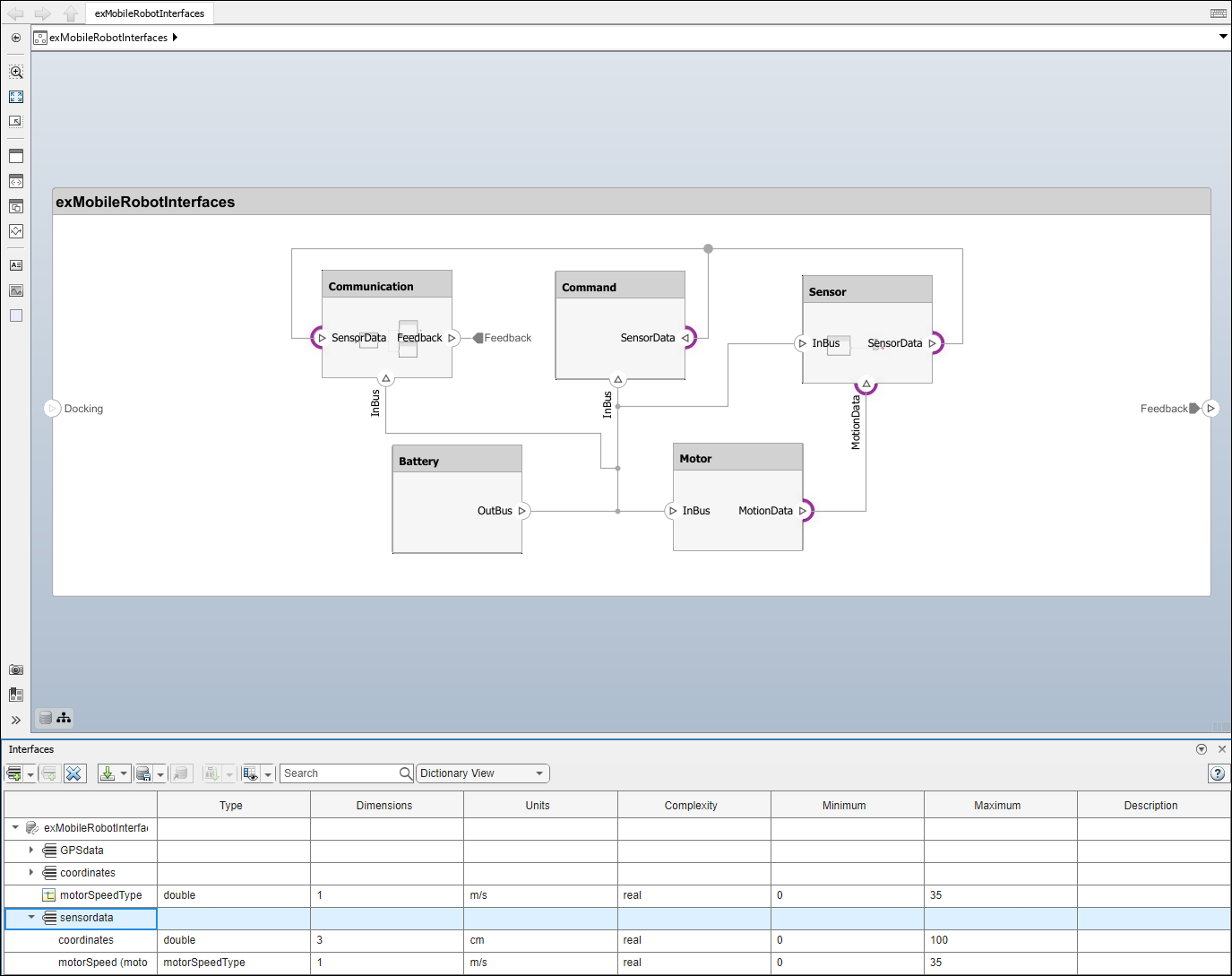
Task: Expand the GPSdata interface
Action: tap(32, 850)
